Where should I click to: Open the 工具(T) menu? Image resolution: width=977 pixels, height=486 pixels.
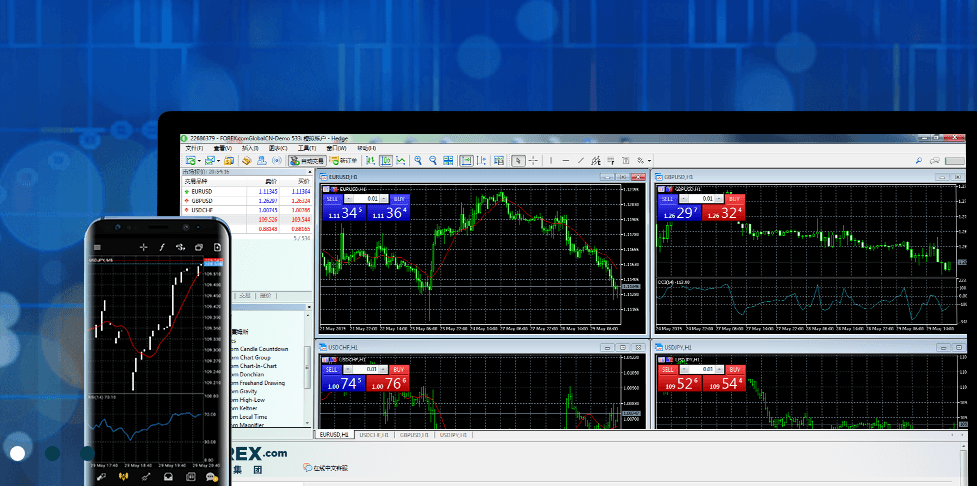[x=307, y=148]
